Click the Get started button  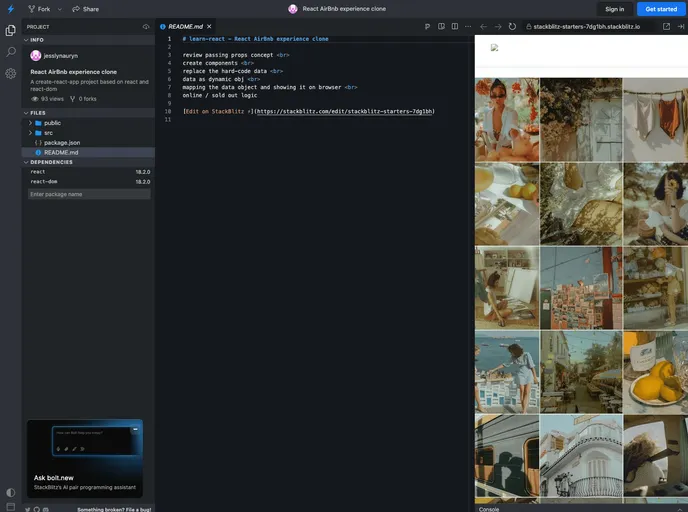(x=660, y=9)
